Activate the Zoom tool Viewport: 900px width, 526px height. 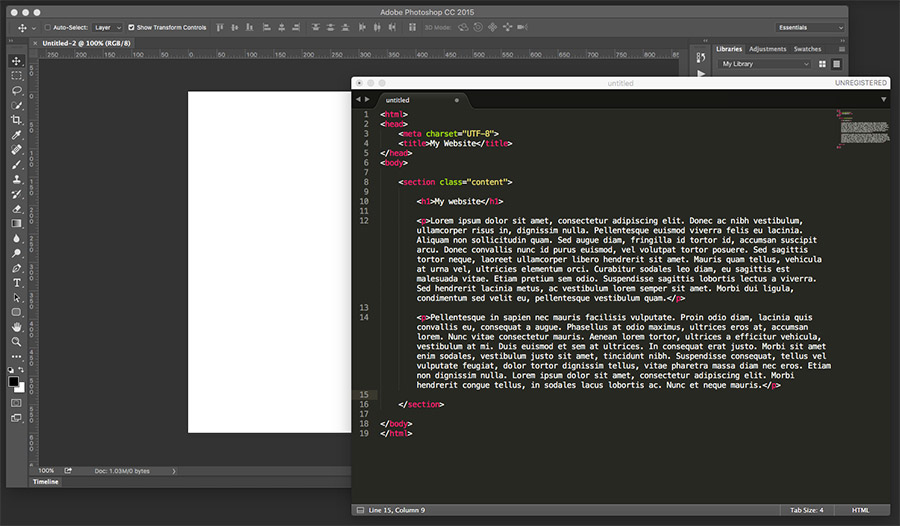[17, 342]
